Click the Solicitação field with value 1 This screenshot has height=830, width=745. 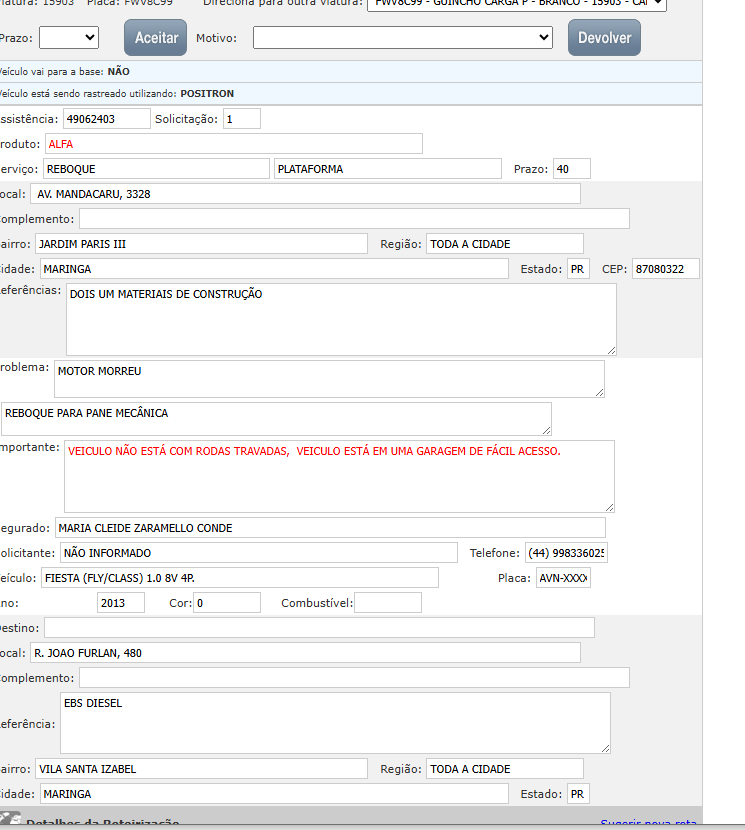(x=241, y=119)
